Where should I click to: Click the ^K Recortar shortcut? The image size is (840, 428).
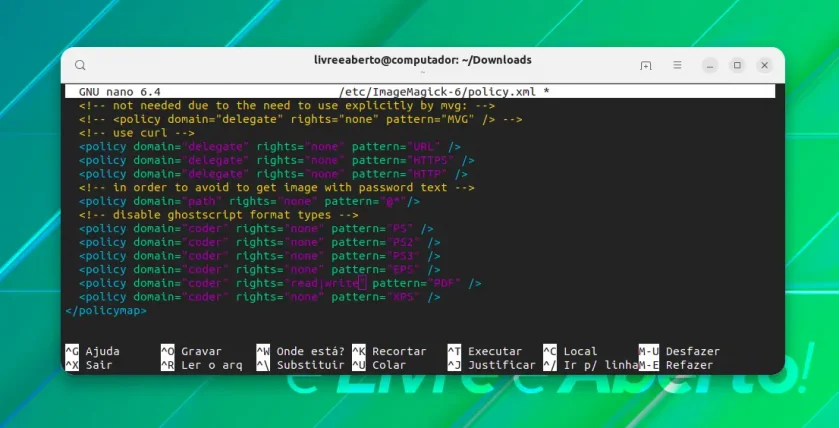pyautogui.click(x=389, y=351)
